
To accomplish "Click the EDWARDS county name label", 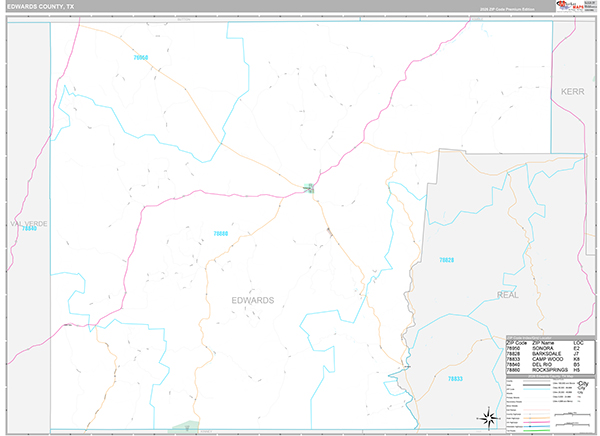I will coord(253,300).
